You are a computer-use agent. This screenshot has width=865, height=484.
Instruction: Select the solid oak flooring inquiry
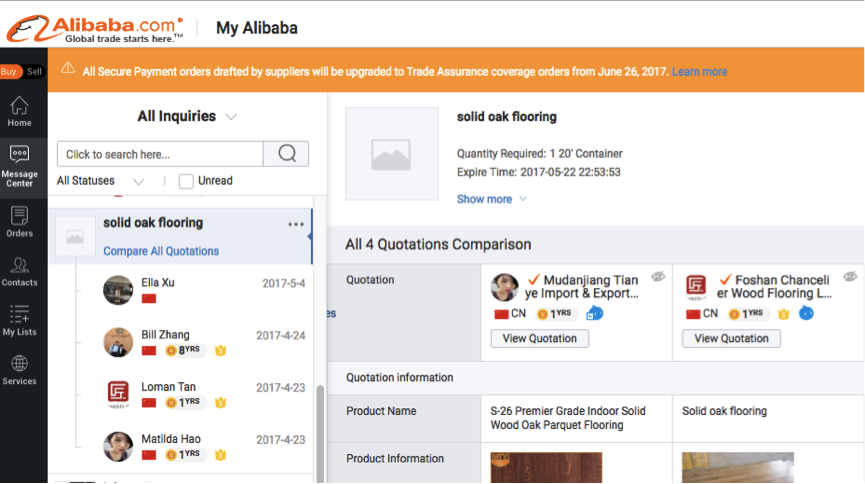[180, 236]
